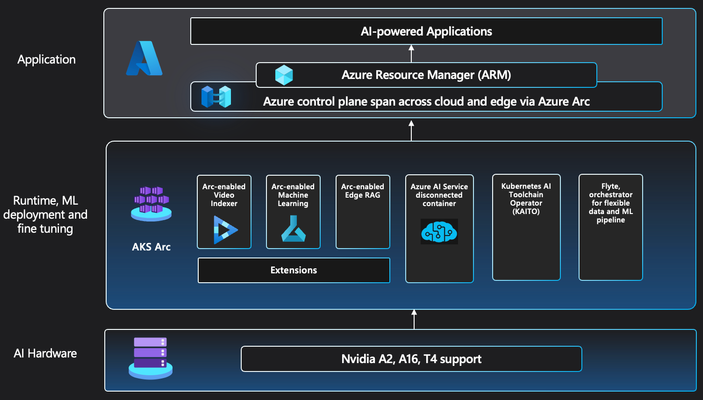Click the AKS Arc cluster icon
703x400 pixels.
(151, 204)
